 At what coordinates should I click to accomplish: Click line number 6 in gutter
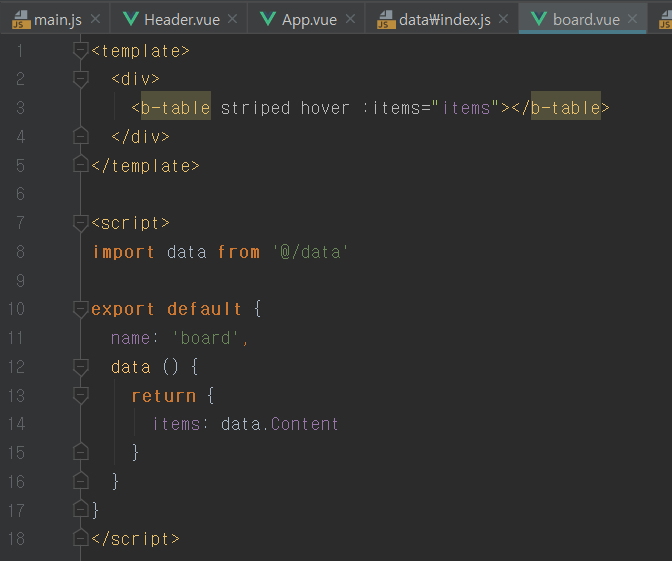click(20, 194)
